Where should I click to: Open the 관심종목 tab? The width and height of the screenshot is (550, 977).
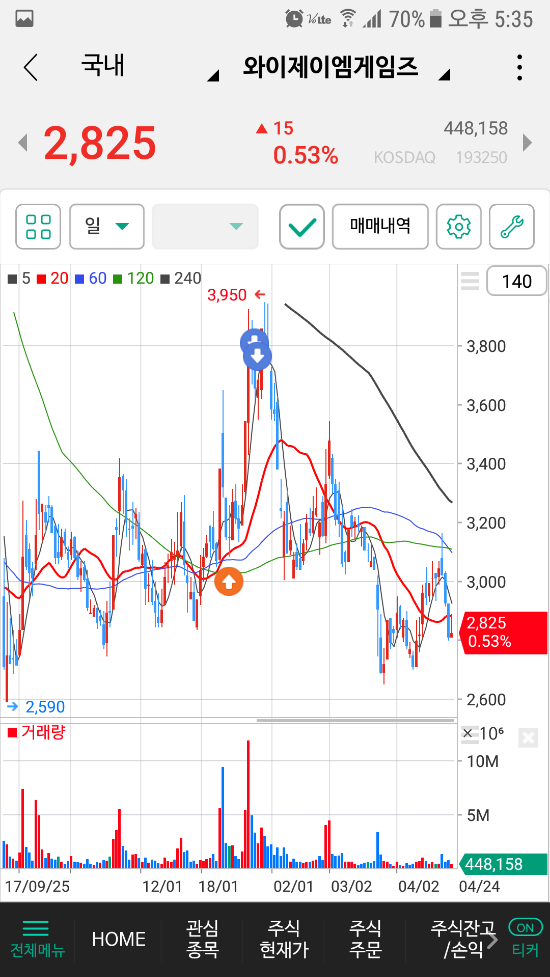pos(202,939)
